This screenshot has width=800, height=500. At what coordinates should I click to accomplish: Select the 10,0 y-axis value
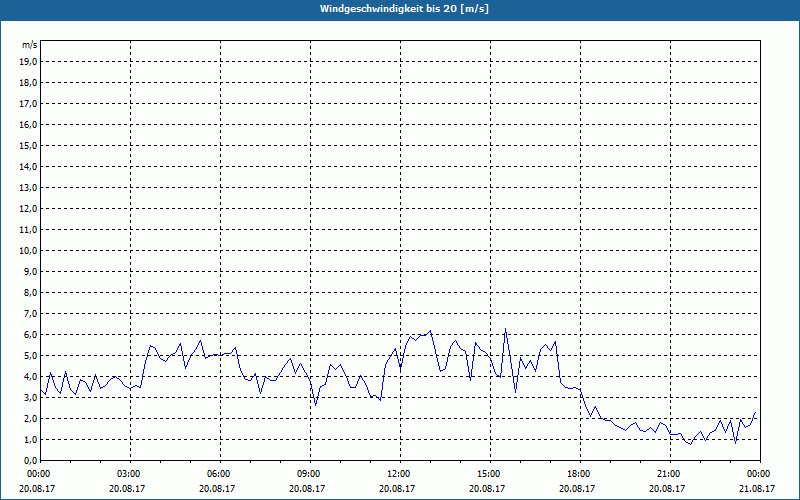click(28, 251)
